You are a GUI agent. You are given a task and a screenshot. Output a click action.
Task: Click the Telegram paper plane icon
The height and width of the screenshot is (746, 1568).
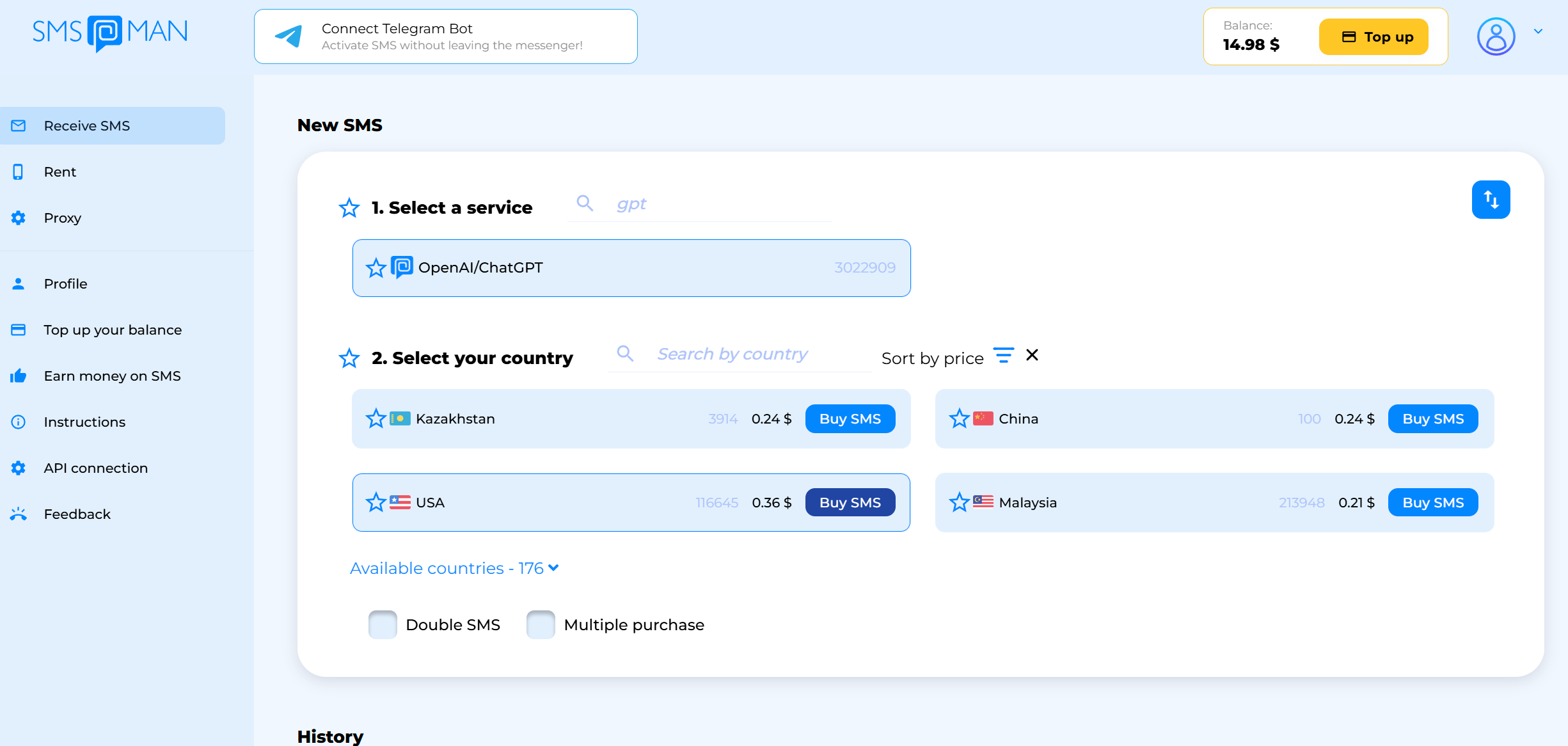[x=289, y=36]
